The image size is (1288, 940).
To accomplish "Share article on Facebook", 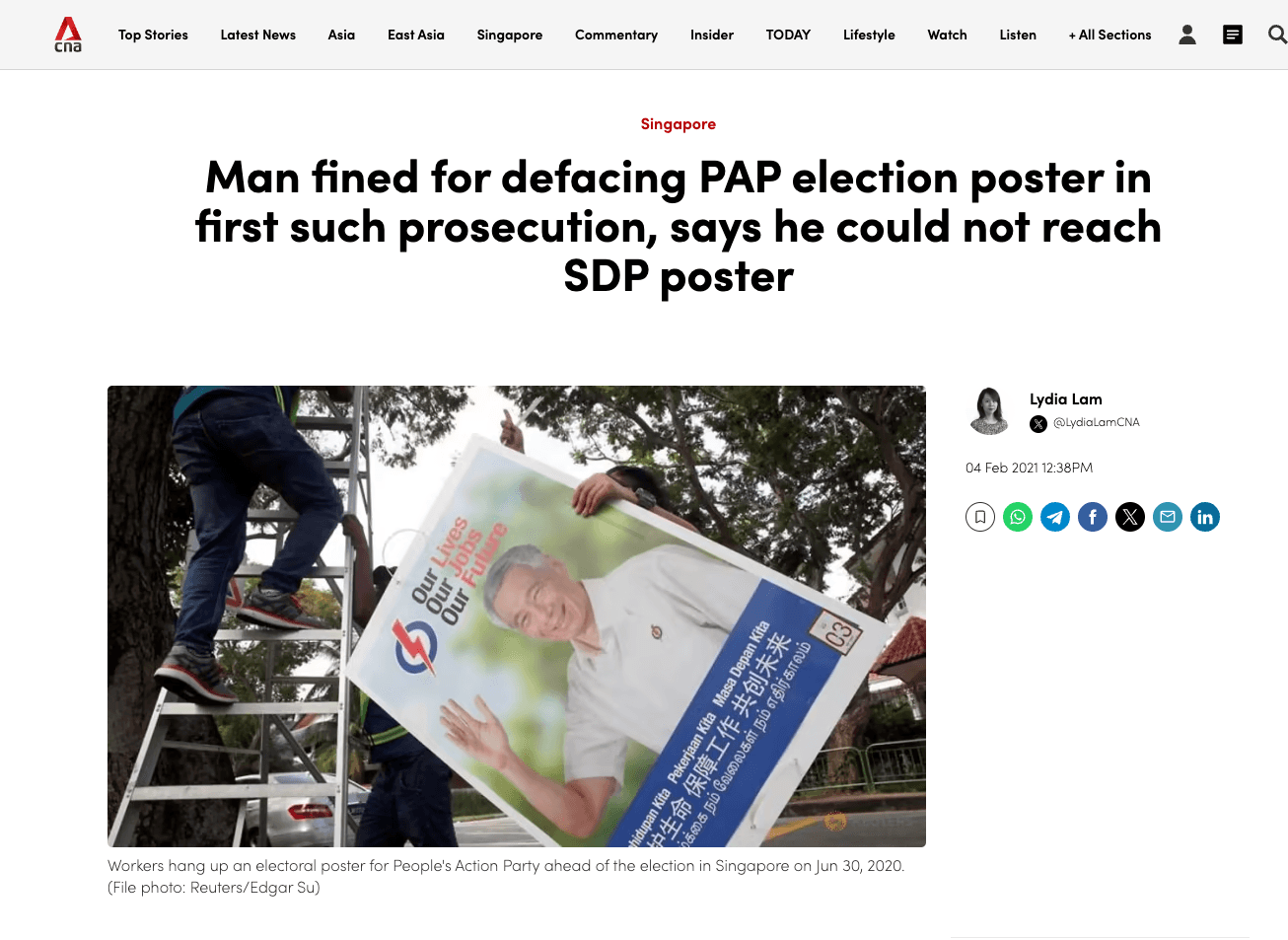I will 1093,517.
